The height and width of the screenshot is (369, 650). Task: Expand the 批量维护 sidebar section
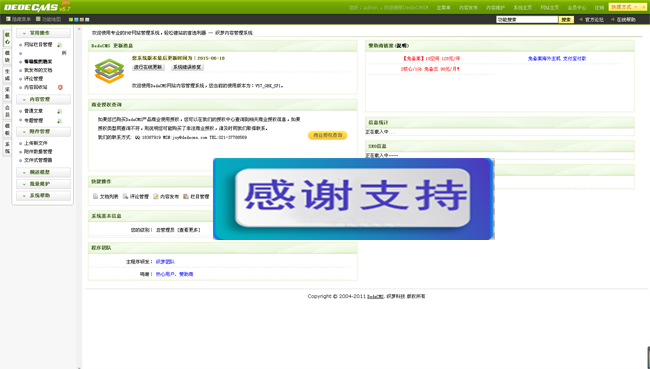(x=43, y=184)
